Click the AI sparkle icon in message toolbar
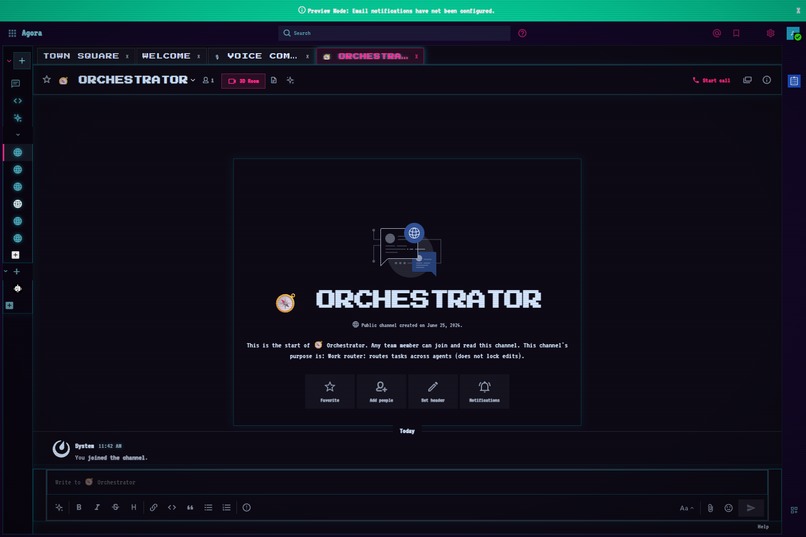 click(59, 508)
